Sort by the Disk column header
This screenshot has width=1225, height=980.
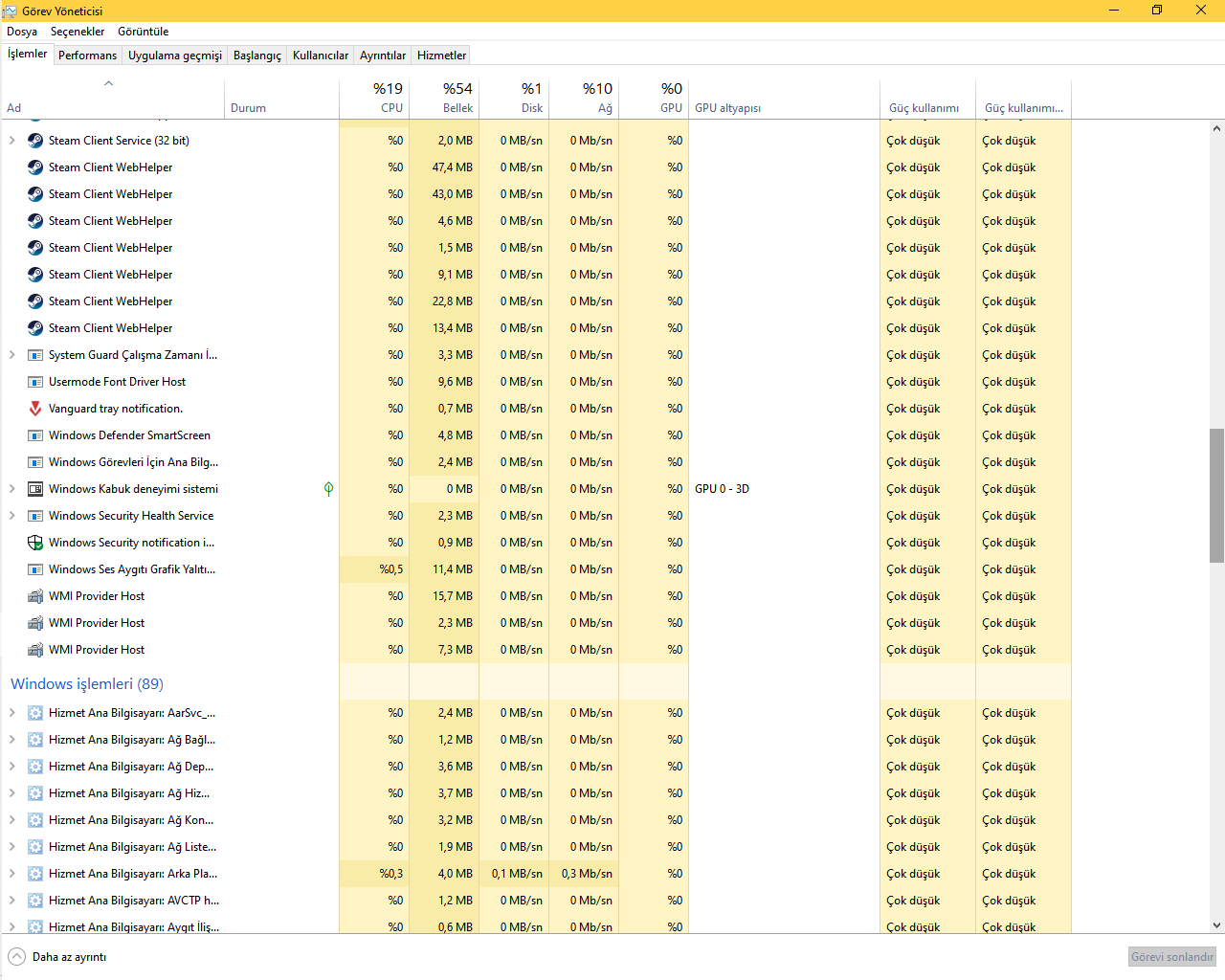514,98
